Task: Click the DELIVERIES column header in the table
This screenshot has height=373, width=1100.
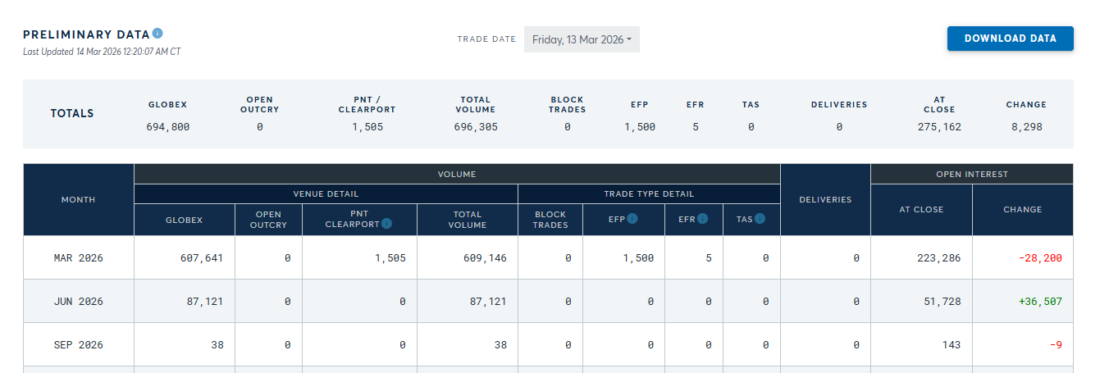Action: 825,200
